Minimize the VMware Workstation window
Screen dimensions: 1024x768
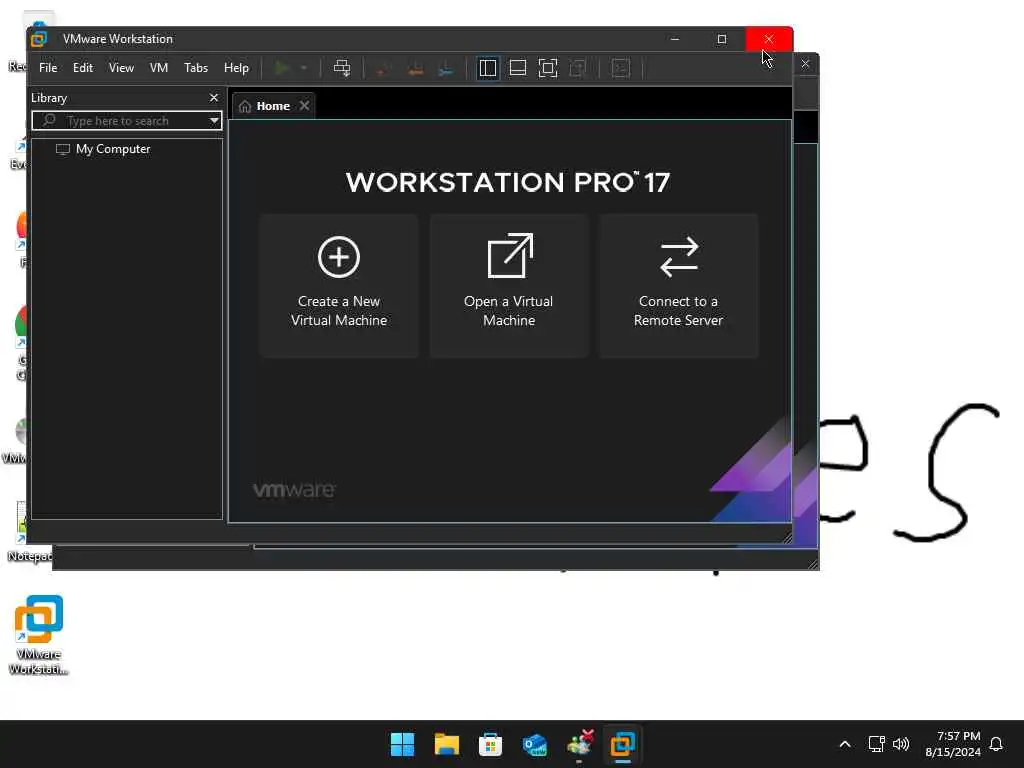[675, 39]
